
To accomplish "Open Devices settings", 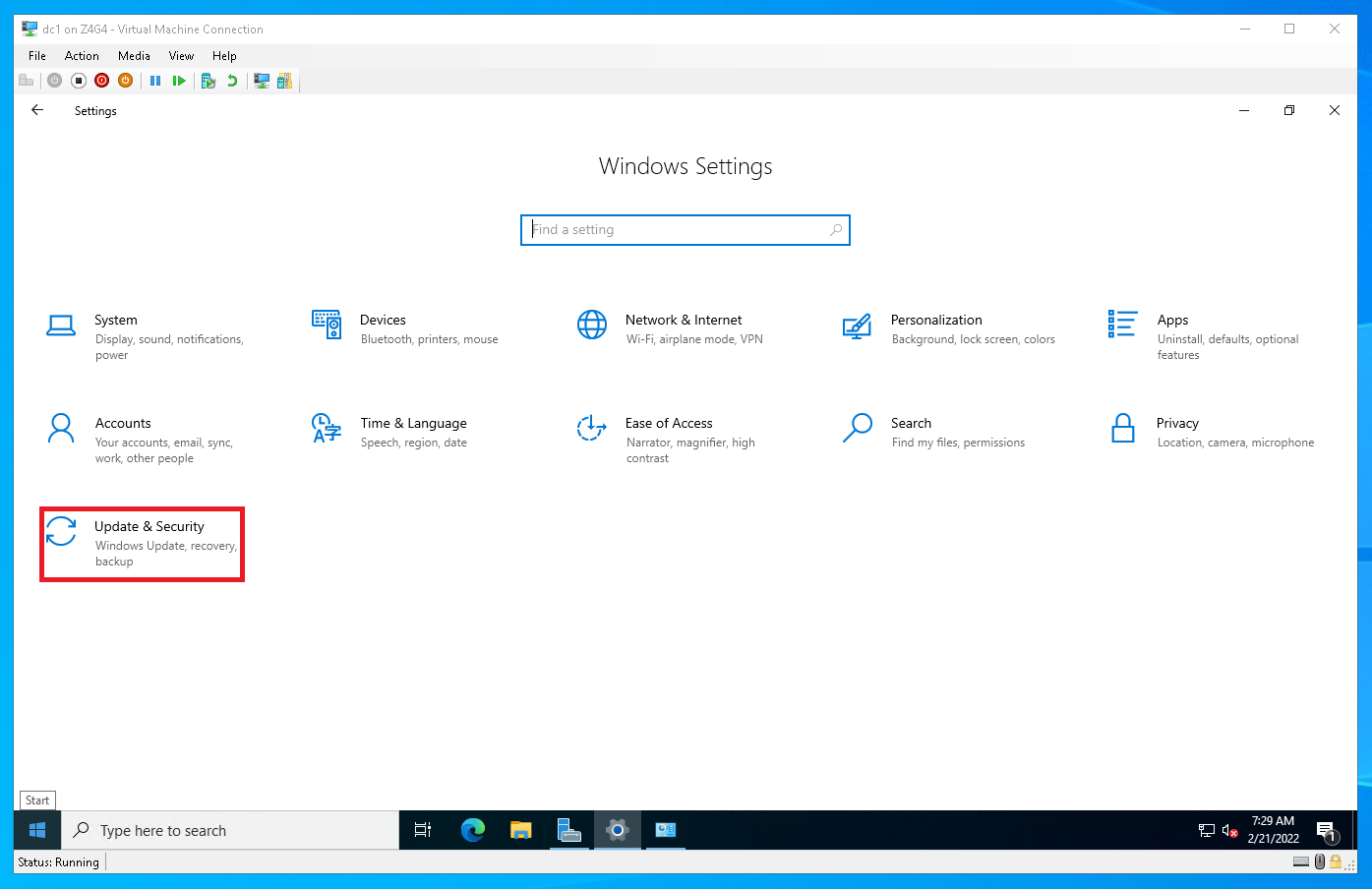I will click(405, 329).
